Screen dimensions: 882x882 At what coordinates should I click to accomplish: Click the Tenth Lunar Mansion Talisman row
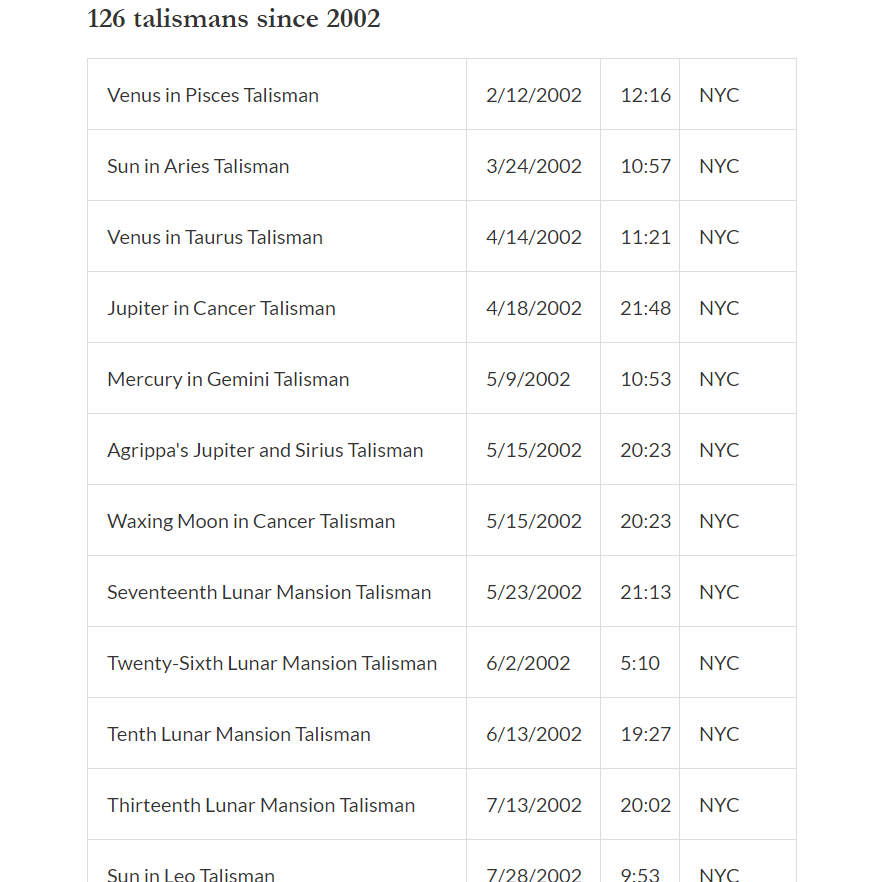(239, 734)
